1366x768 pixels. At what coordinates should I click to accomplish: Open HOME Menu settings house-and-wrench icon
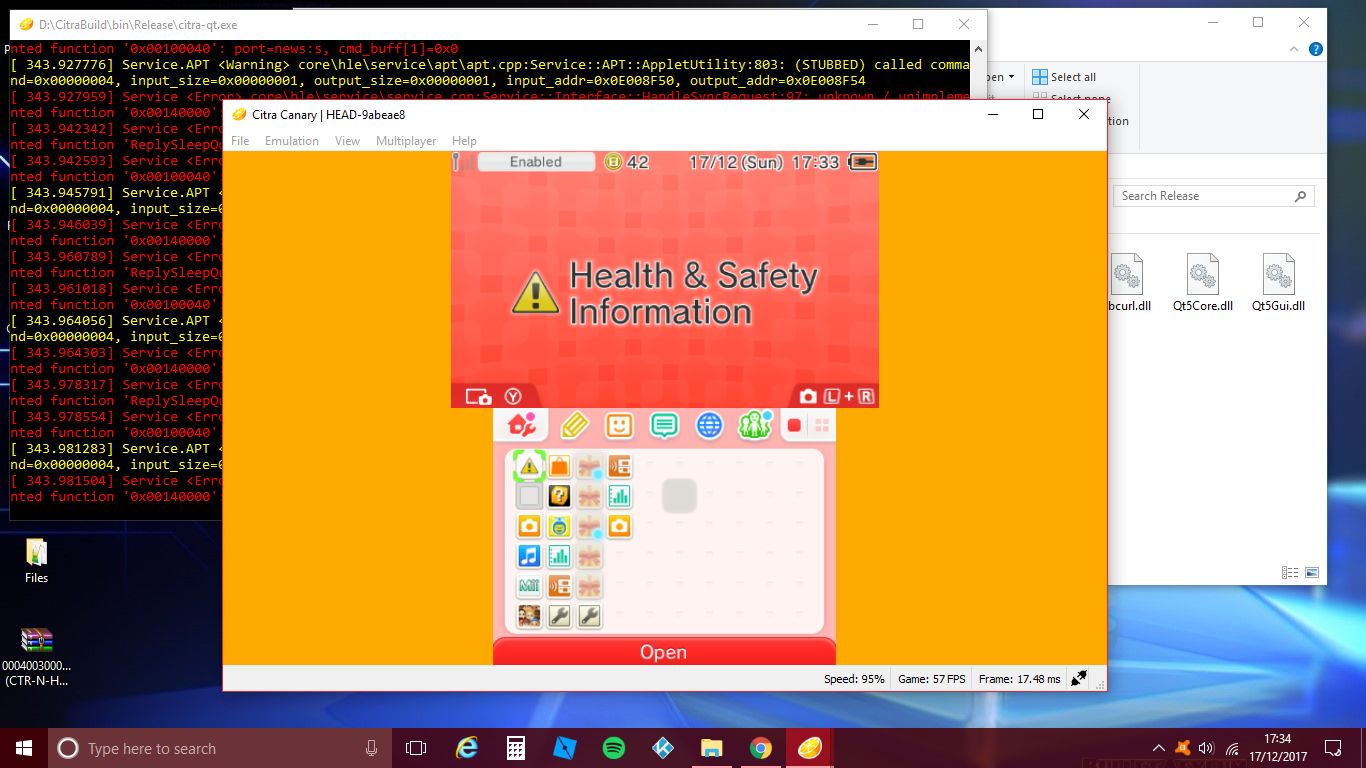click(521, 425)
